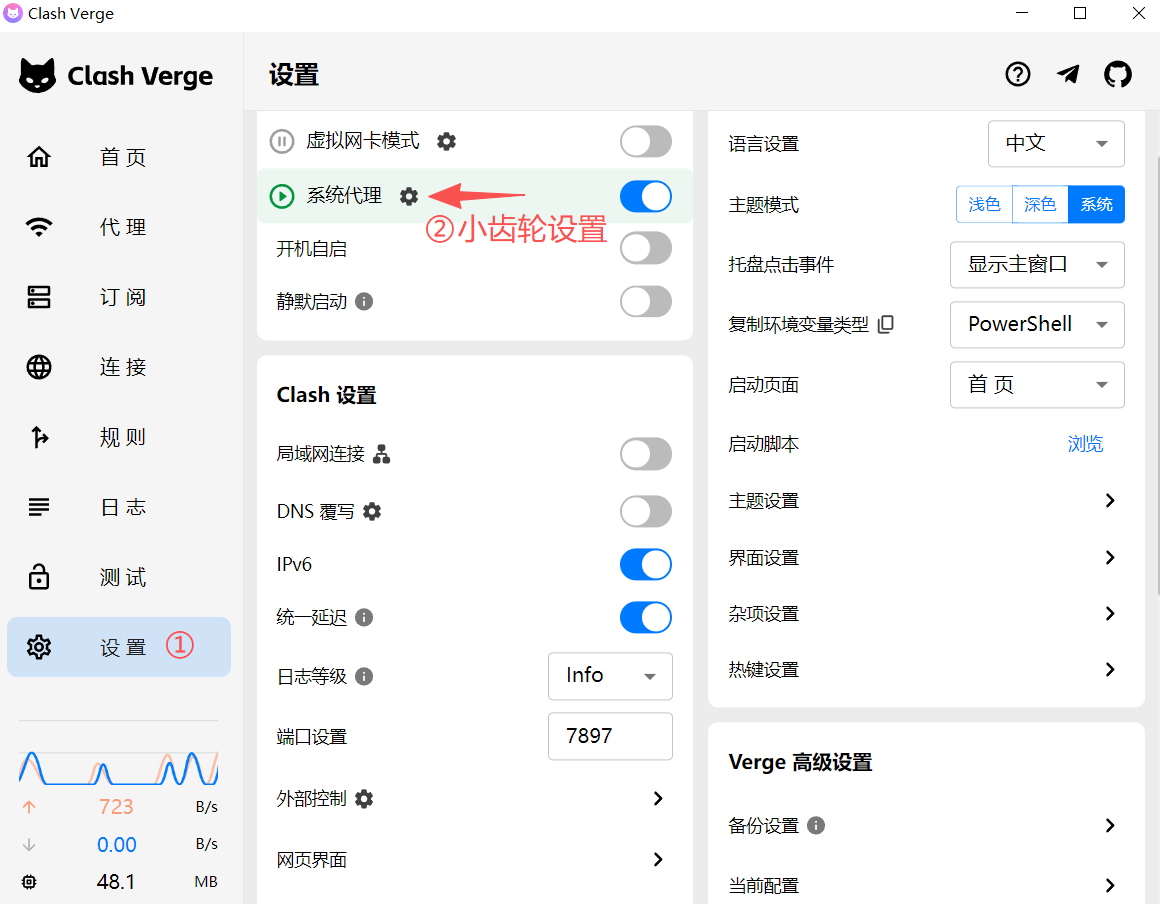1160x904 pixels.
Task: Select the 浅色 theme mode button
Action: (985, 204)
